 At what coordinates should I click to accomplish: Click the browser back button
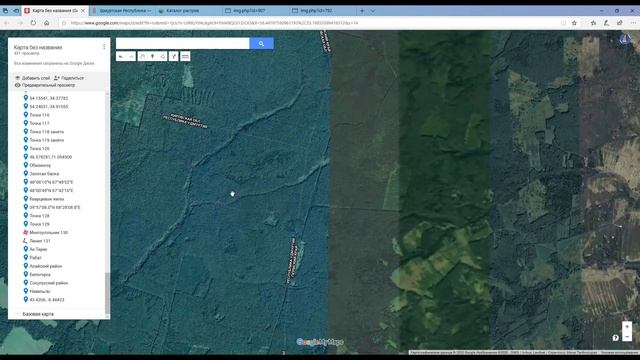[x=7, y=23]
